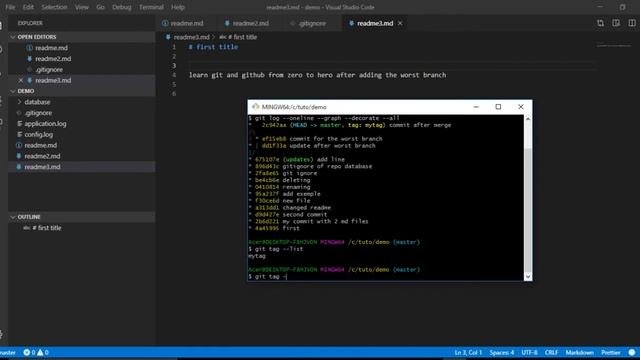Open readme2.md in DEMO file tree
The image size is (640, 360).
pos(82,156)
